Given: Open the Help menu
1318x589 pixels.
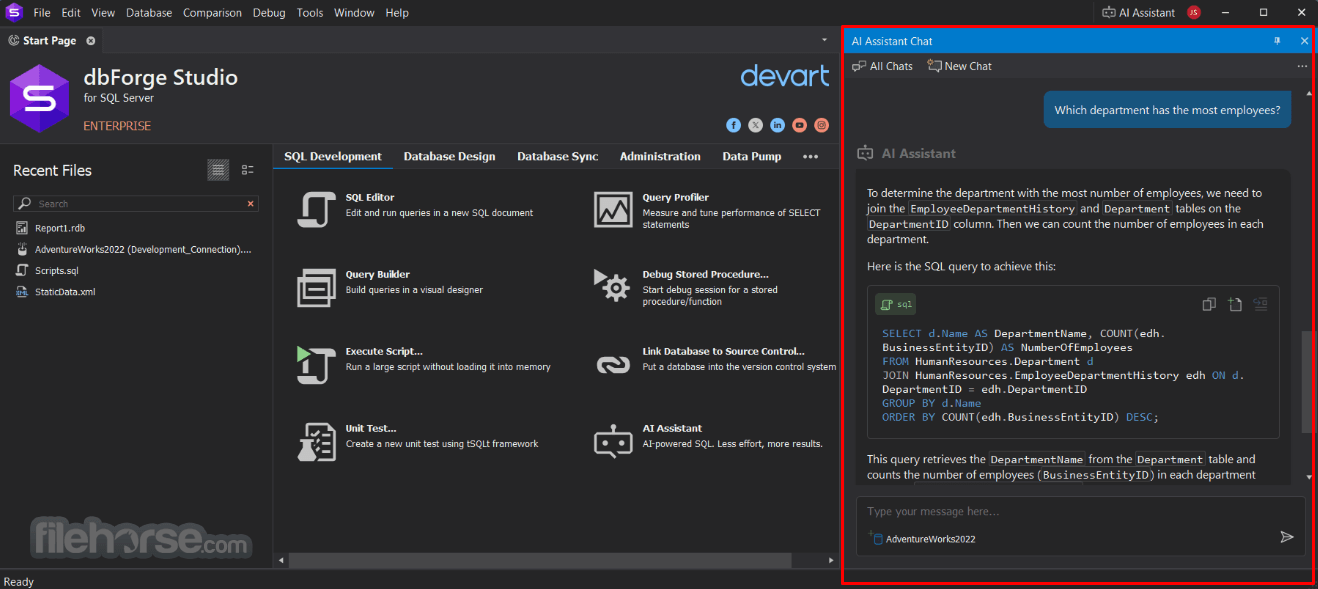Looking at the screenshot, I should coord(397,13).
